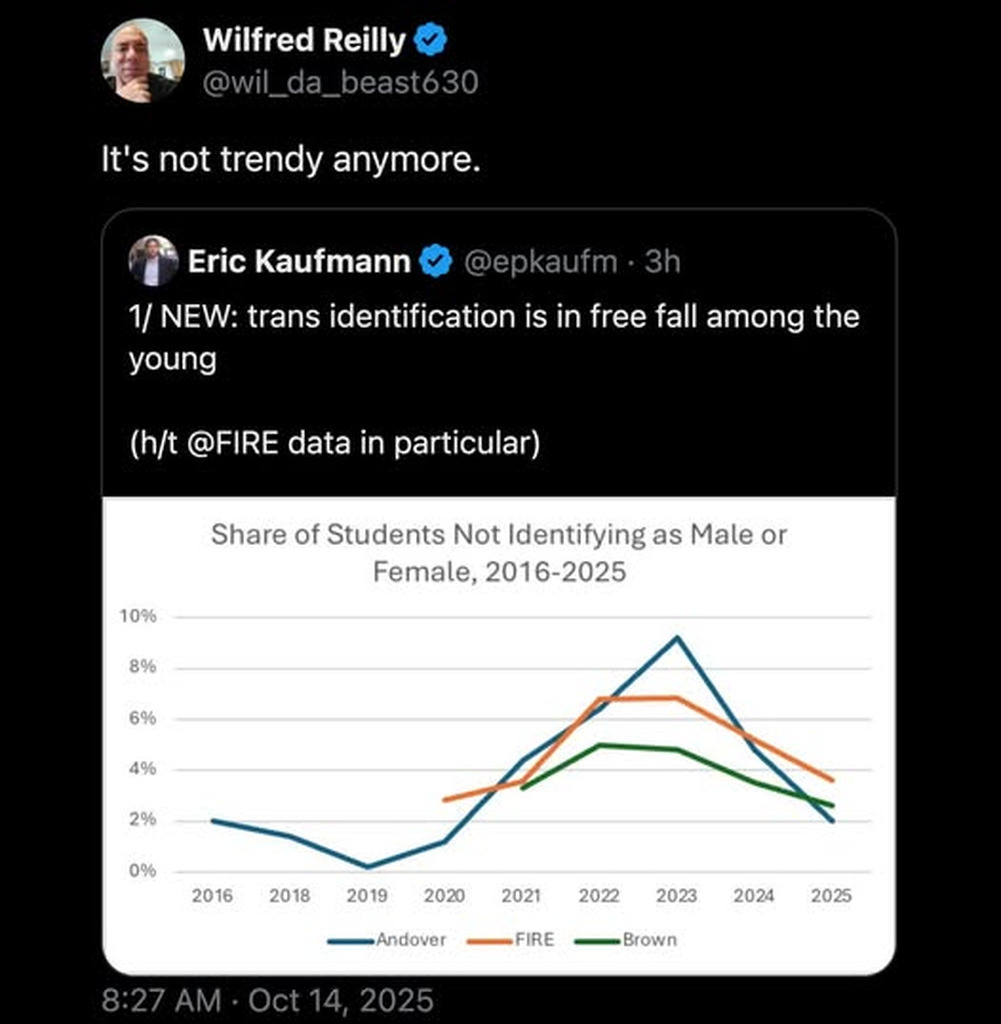Click the 10% label on the y-axis
Screen dimensions: 1001x1024
click(138, 616)
